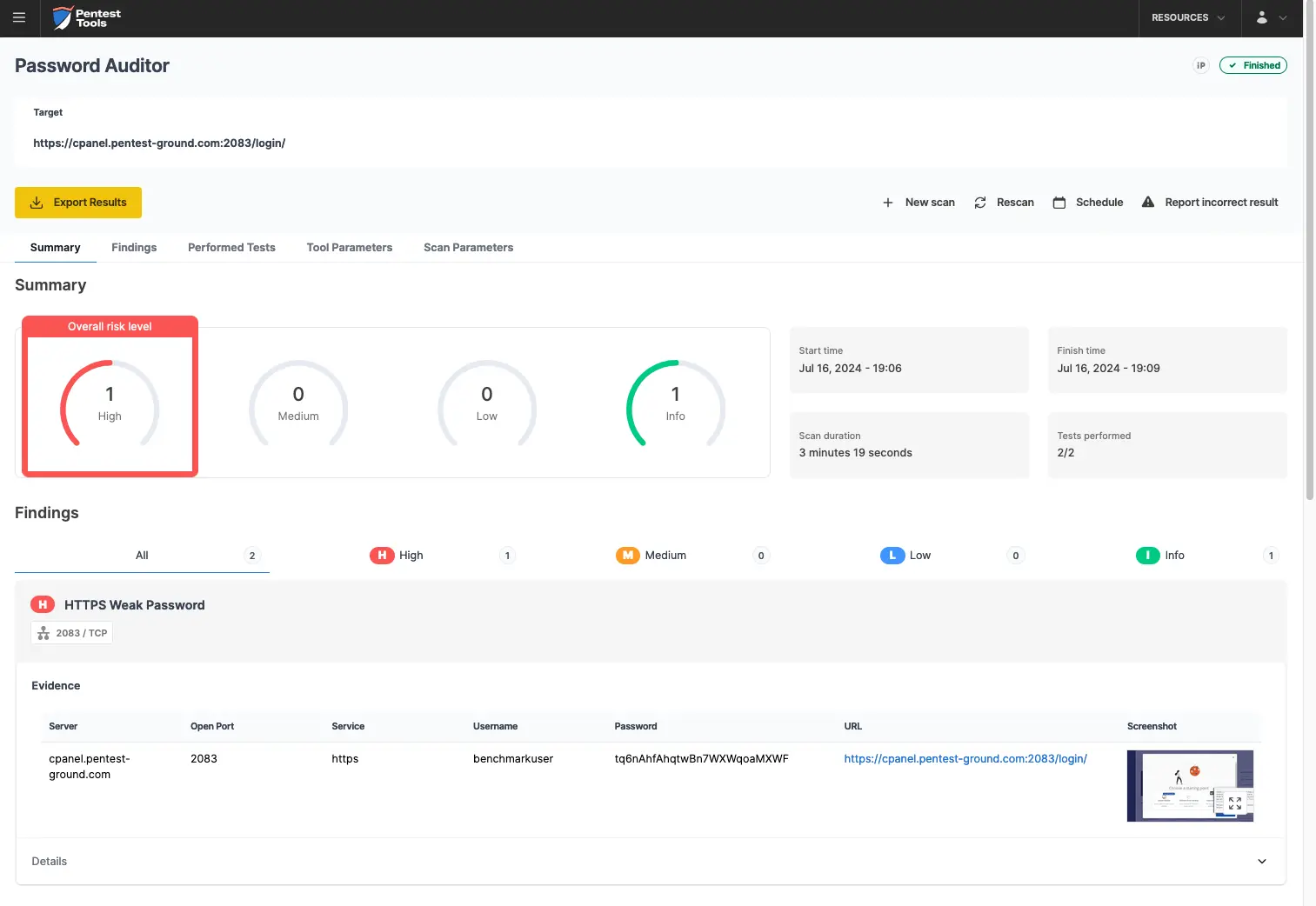
Task: Expand the Details section chevron
Action: [x=1262, y=862]
